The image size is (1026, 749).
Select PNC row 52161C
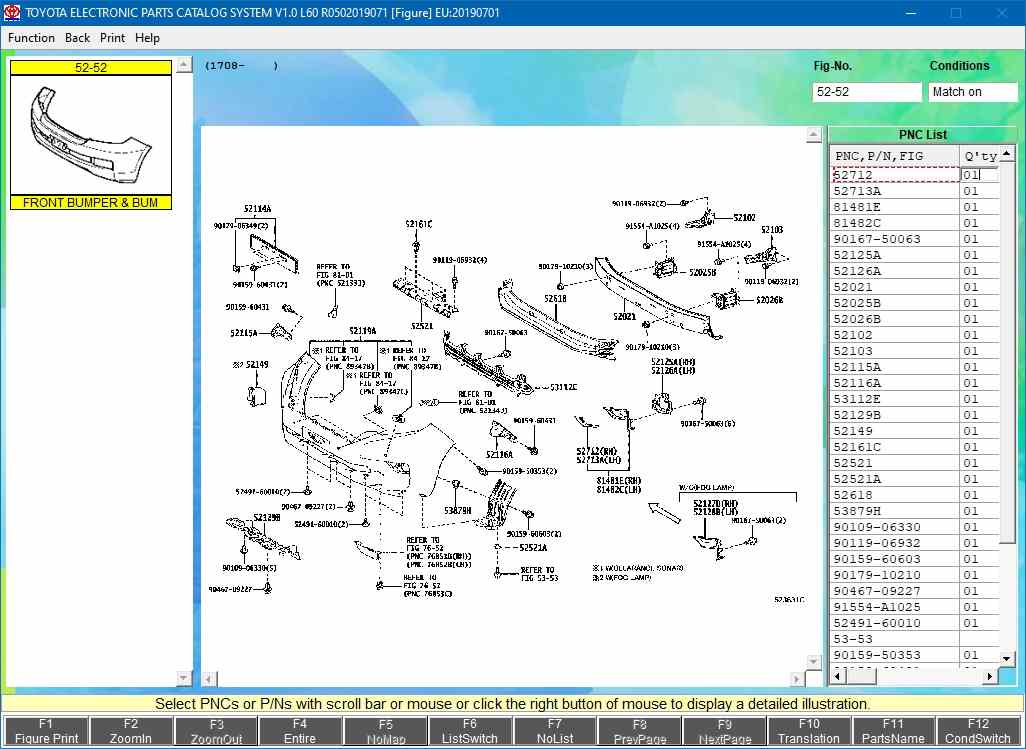point(915,447)
